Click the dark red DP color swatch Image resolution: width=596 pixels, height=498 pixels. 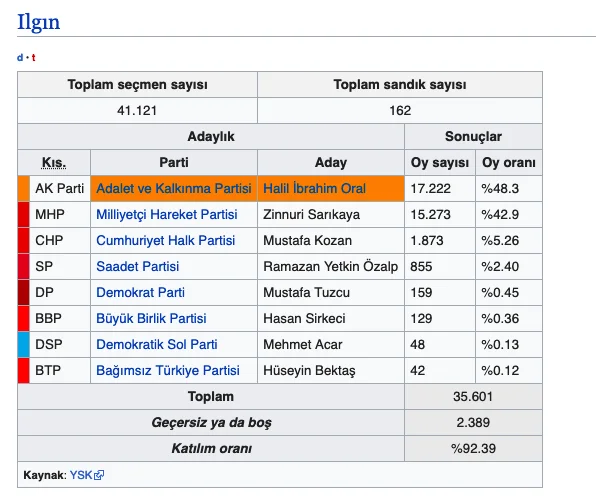tap(24, 292)
